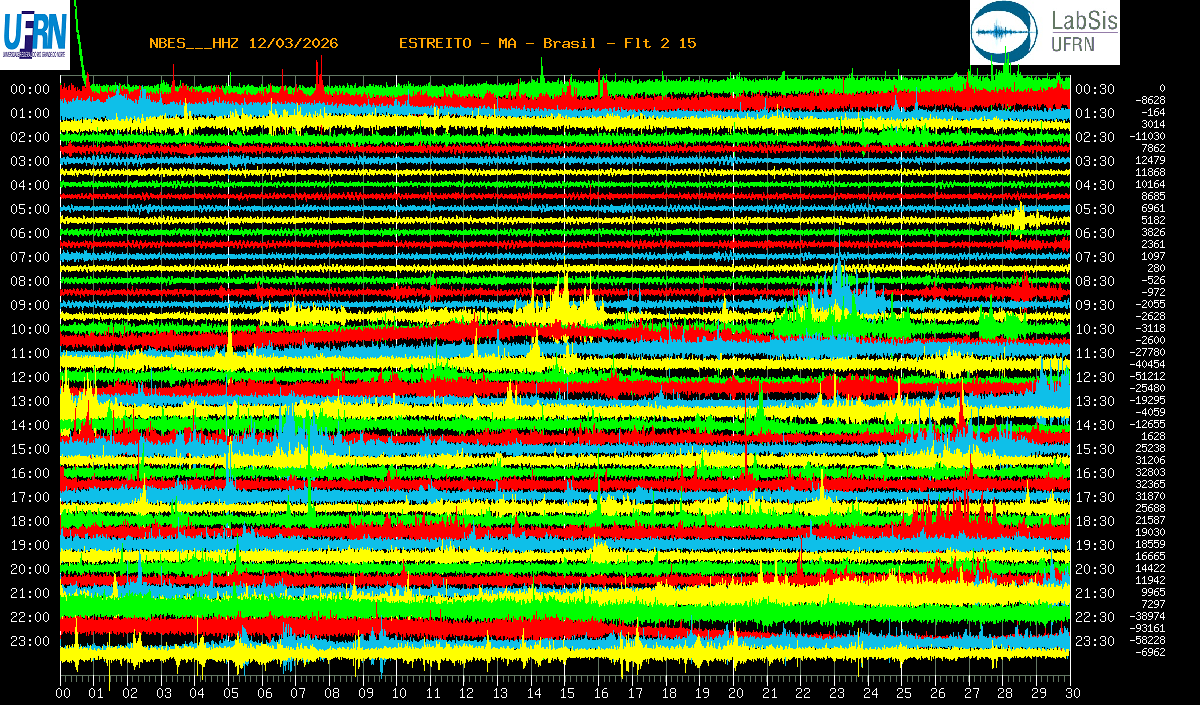1200x705 pixels.
Task: Select the station title NBES___HHZ 12/03/2026
Action: (x=243, y=43)
